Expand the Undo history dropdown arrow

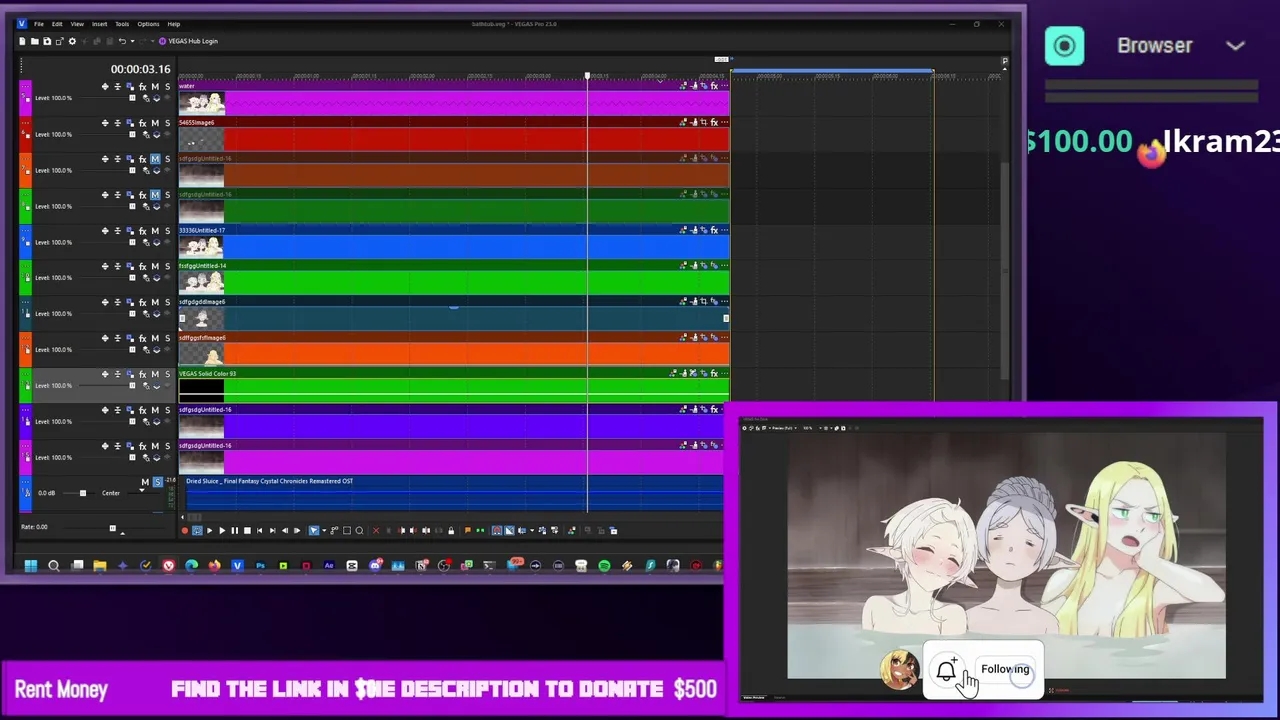(x=131, y=41)
